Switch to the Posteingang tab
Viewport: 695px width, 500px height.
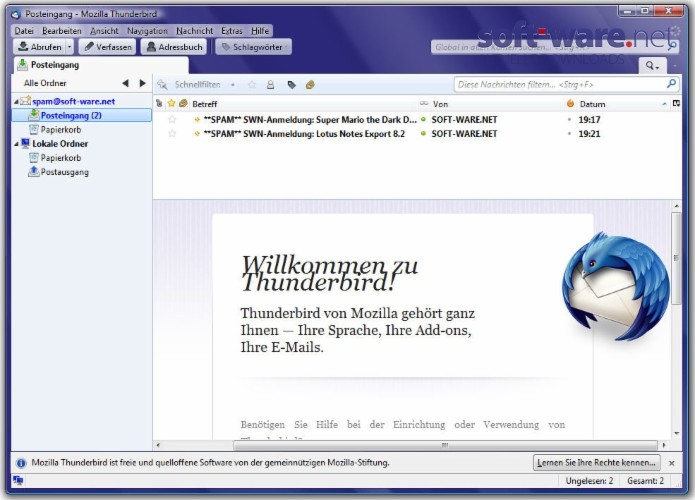[x=101, y=65]
